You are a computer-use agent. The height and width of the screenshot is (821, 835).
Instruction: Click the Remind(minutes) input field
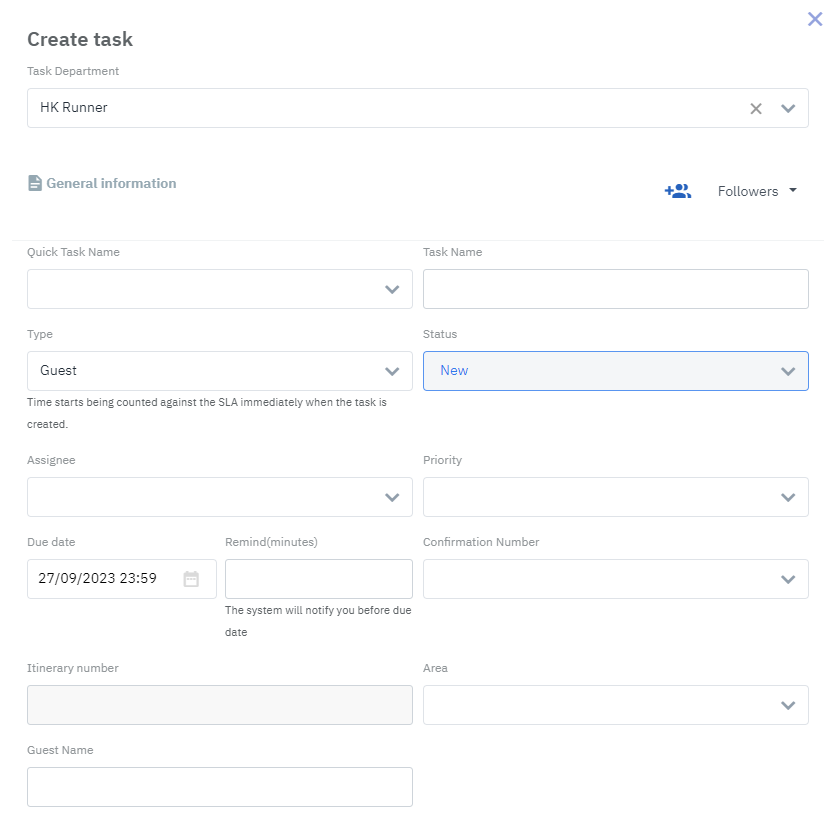point(318,579)
